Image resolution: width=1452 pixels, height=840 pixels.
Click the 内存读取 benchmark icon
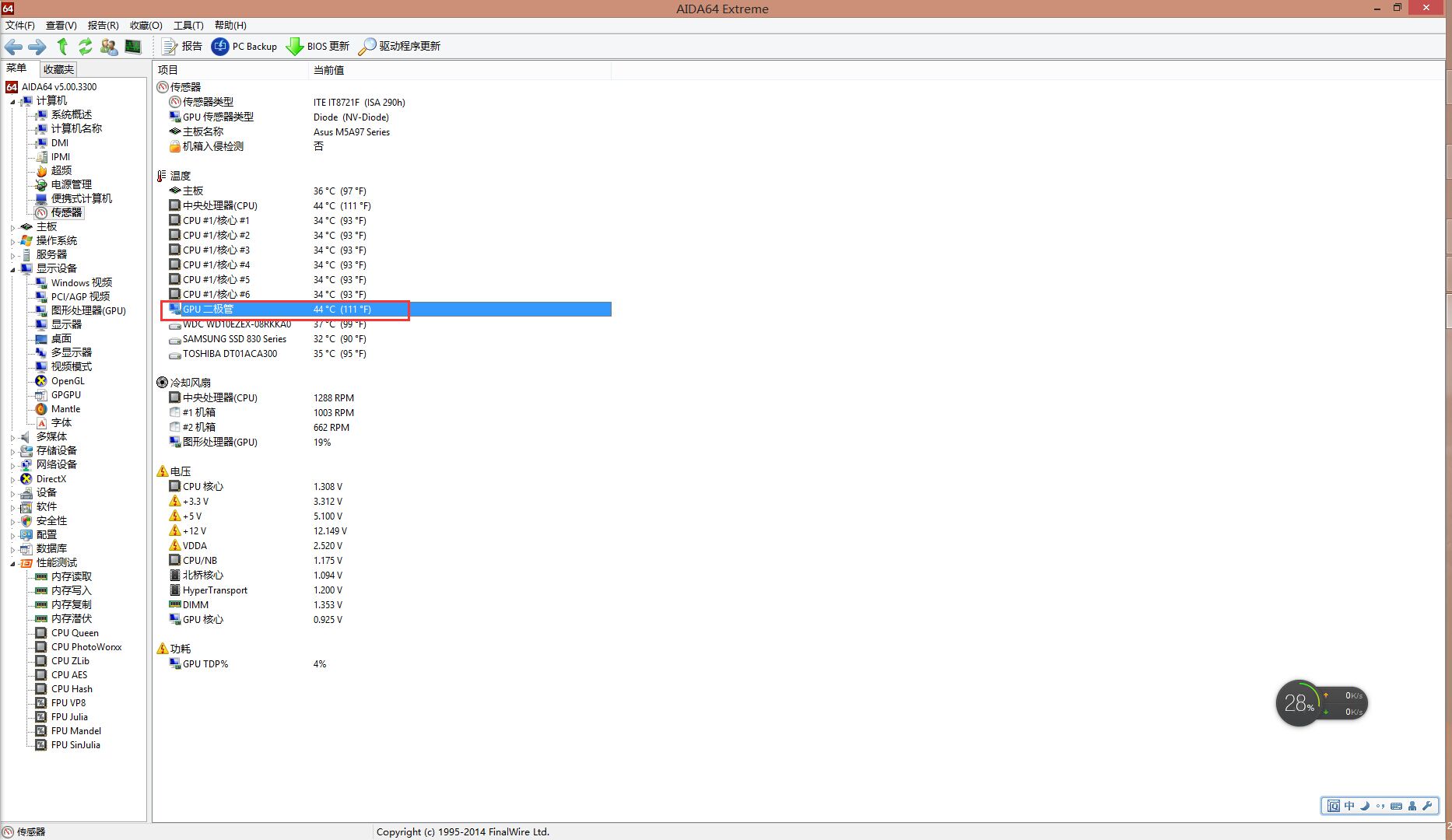[x=41, y=577]
